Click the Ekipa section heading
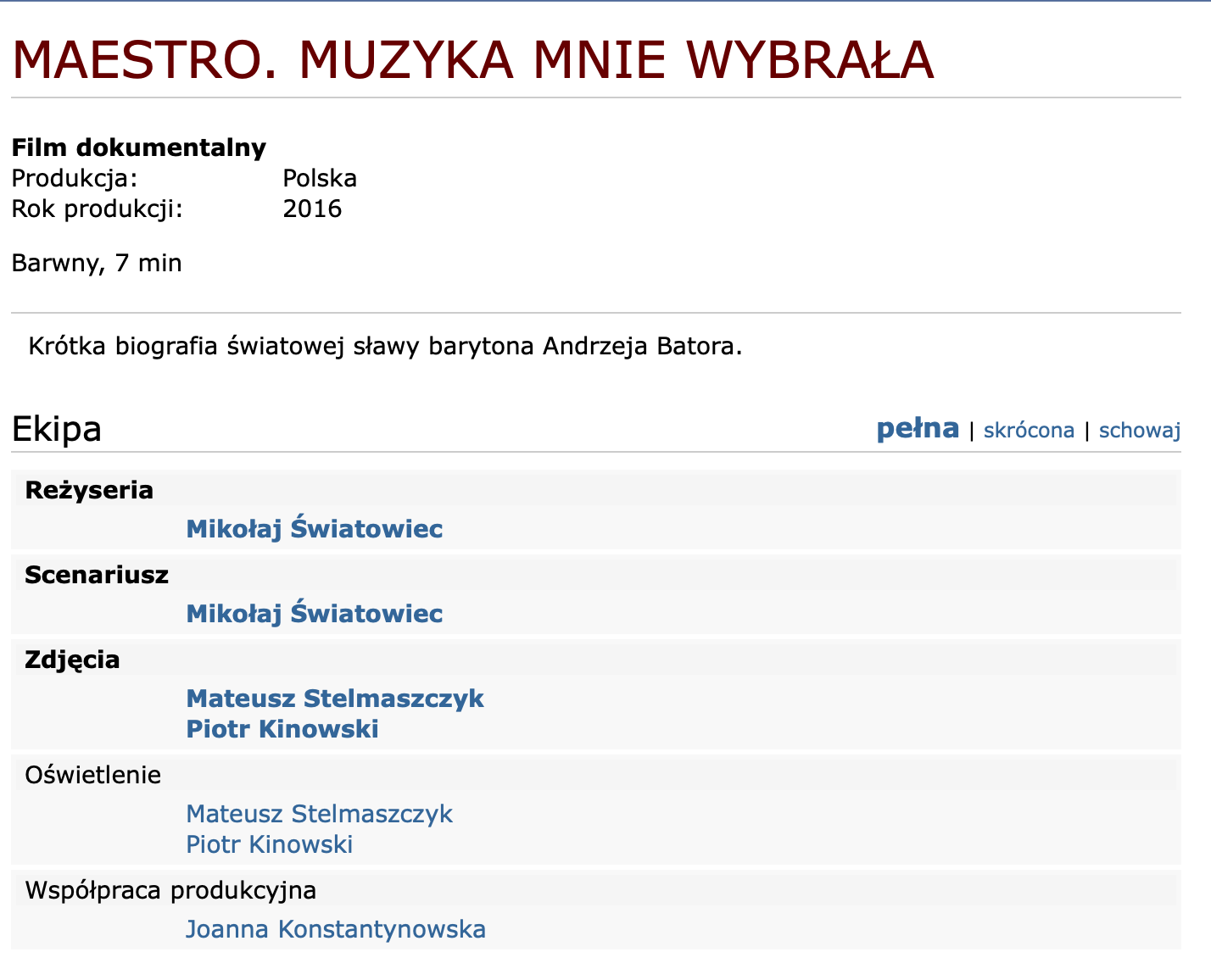 [x=56, y=429]
